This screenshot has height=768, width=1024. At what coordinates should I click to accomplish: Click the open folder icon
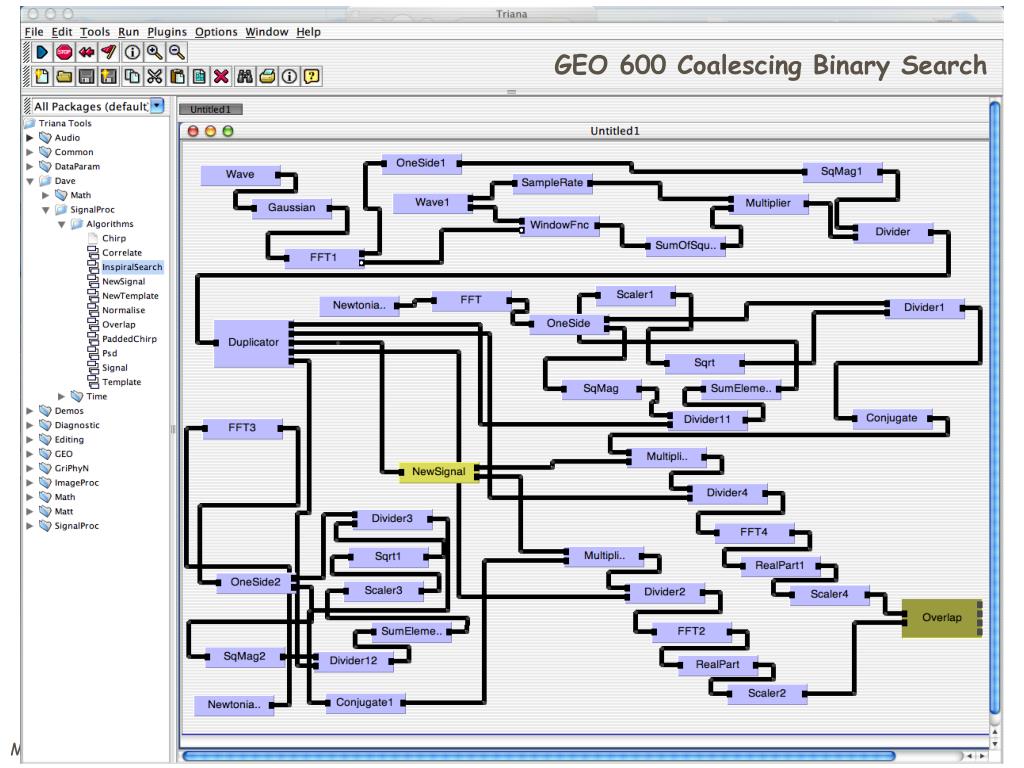[64, 76]
